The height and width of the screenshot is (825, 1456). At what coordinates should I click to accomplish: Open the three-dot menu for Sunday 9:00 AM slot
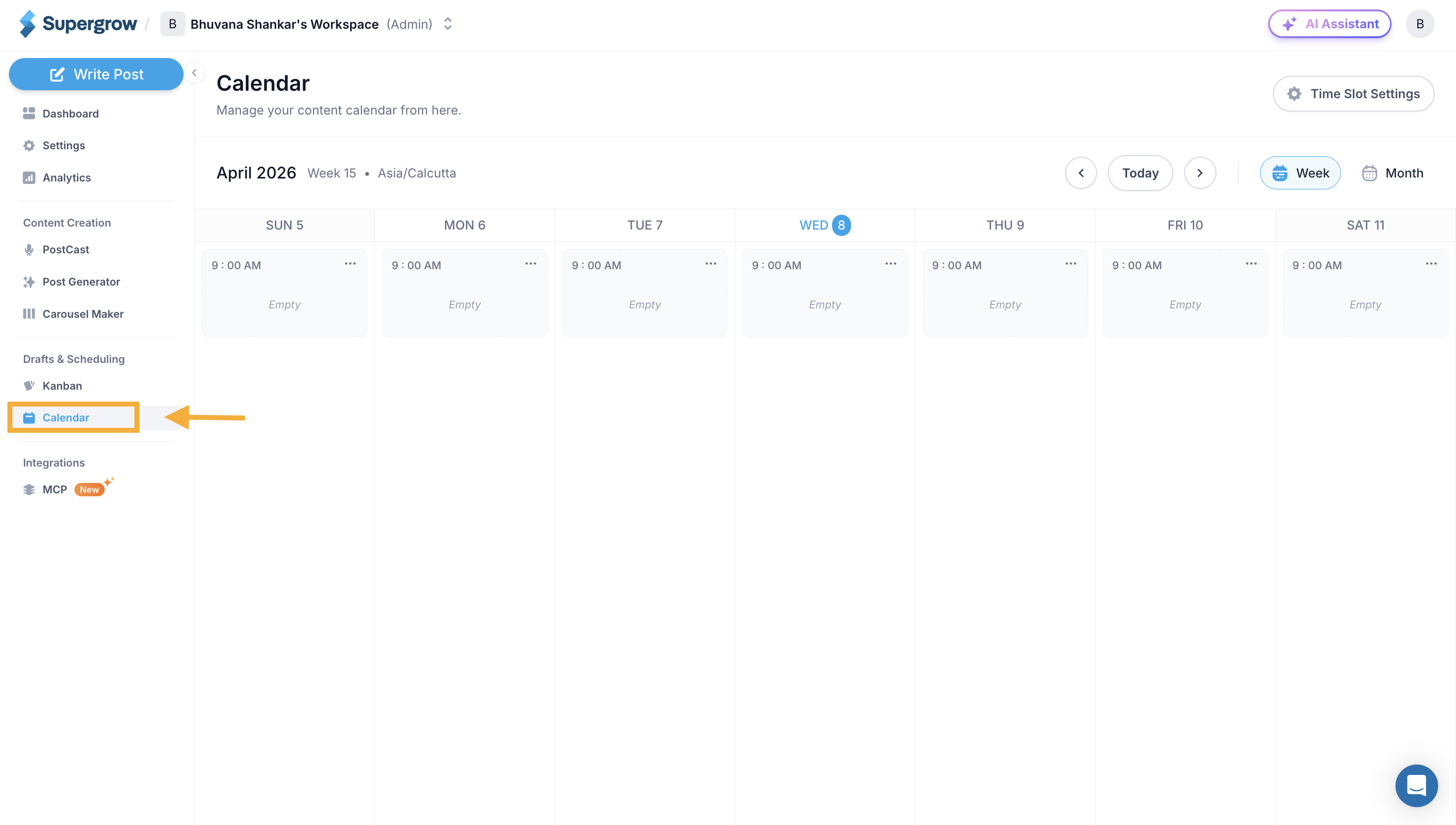pos(350,263)
